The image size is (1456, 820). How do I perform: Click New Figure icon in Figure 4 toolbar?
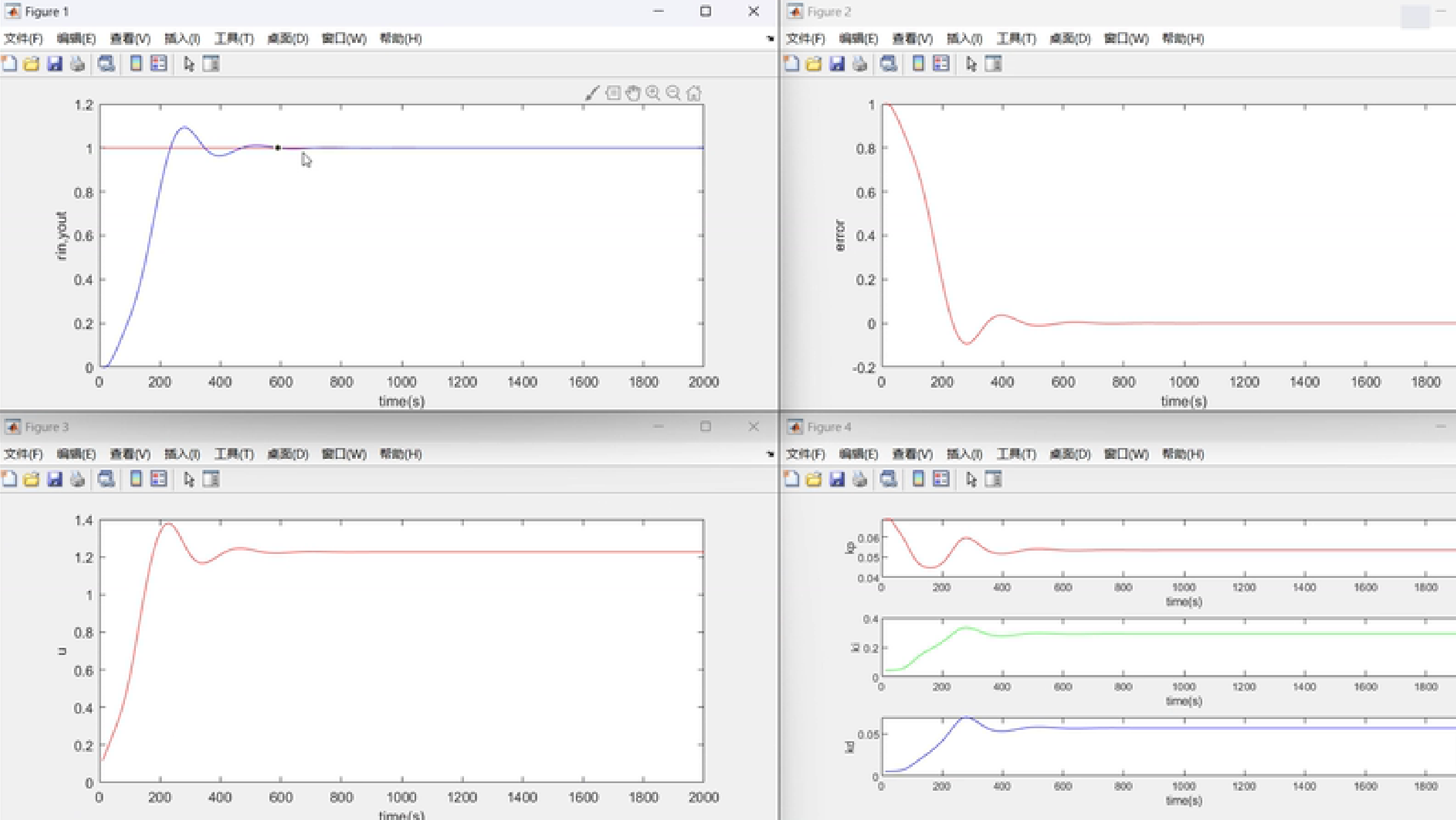792,479
